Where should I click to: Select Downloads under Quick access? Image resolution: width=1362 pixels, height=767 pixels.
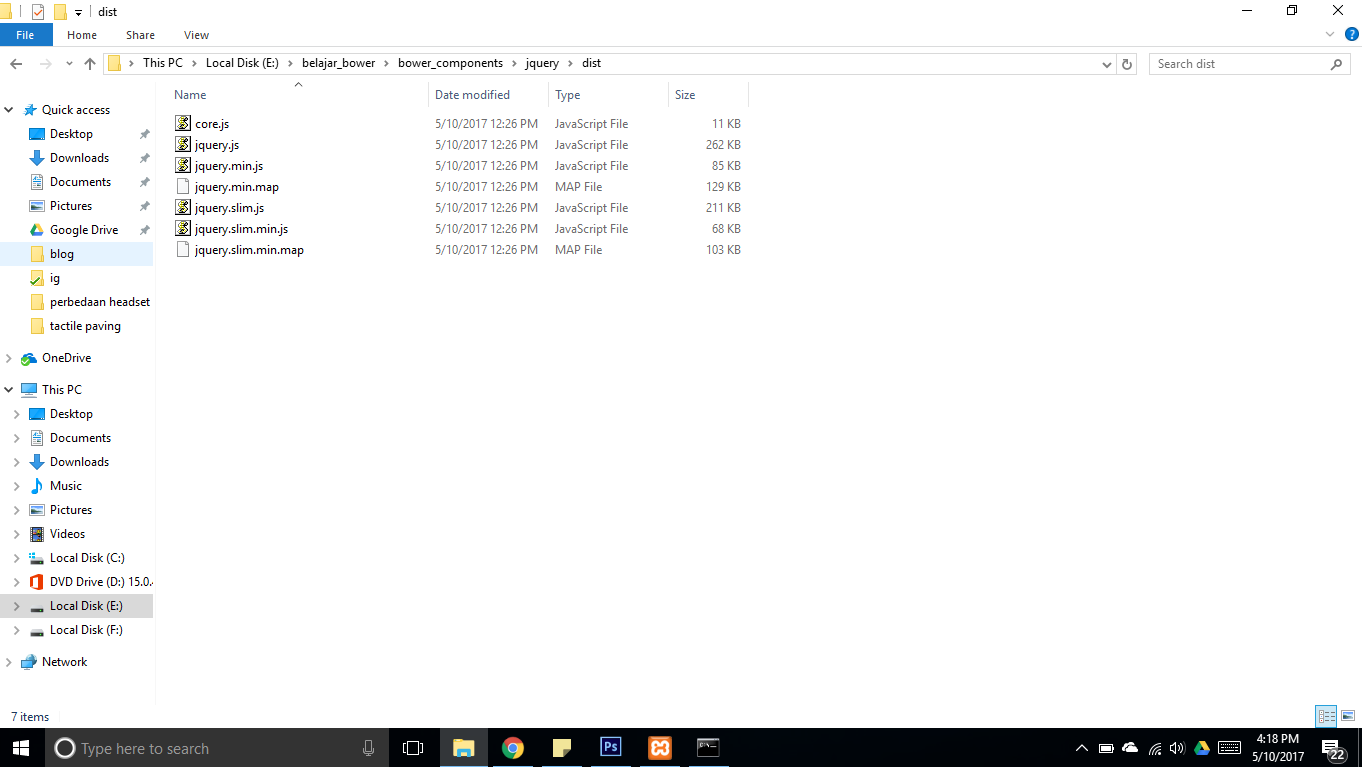point(79,158)
